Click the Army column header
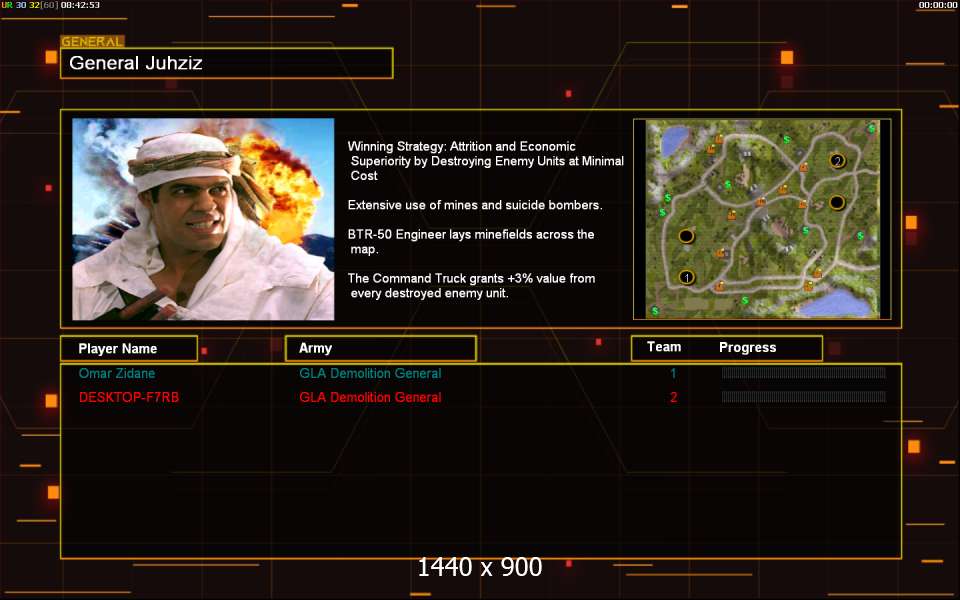The height and width of the screenshot is (600, 960). [381, 348]
